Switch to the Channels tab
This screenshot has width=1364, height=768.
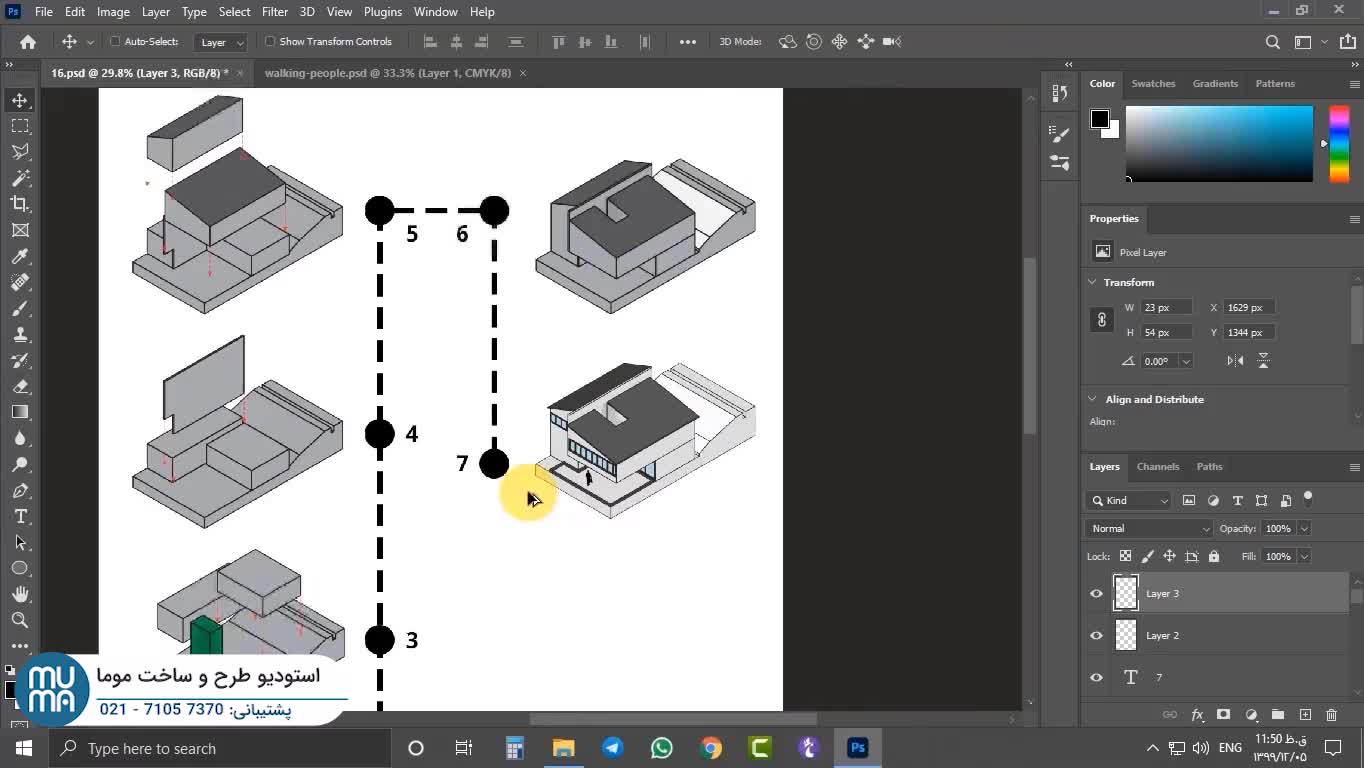click(x=1157, y=467)
